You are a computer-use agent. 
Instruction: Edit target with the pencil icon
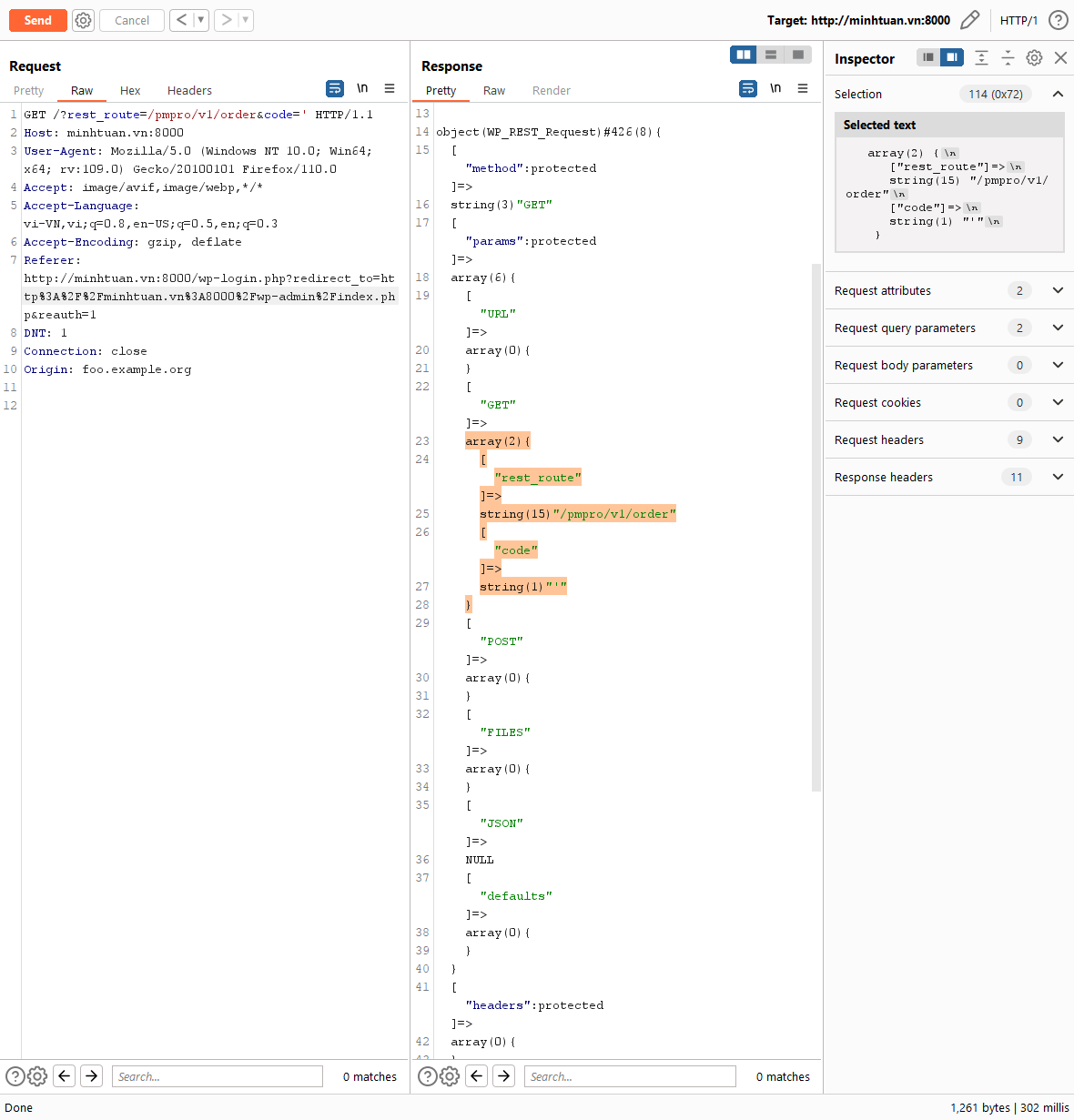[970, 20]
